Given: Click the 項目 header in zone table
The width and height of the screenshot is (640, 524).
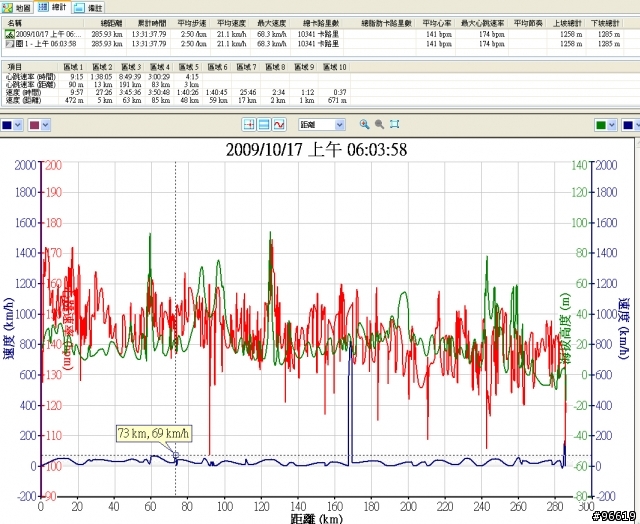Looking at the screenshot, I should click(x=31, y=67).
